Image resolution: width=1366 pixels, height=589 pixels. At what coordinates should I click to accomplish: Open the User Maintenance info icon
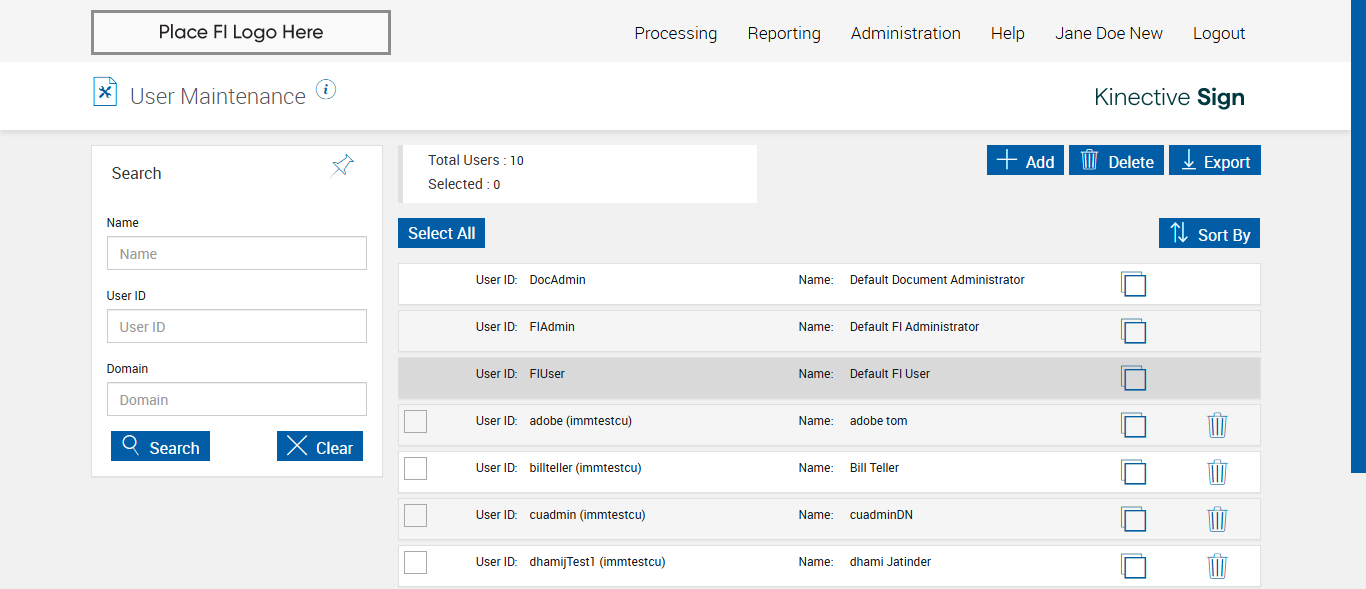[x=326, y=90]
